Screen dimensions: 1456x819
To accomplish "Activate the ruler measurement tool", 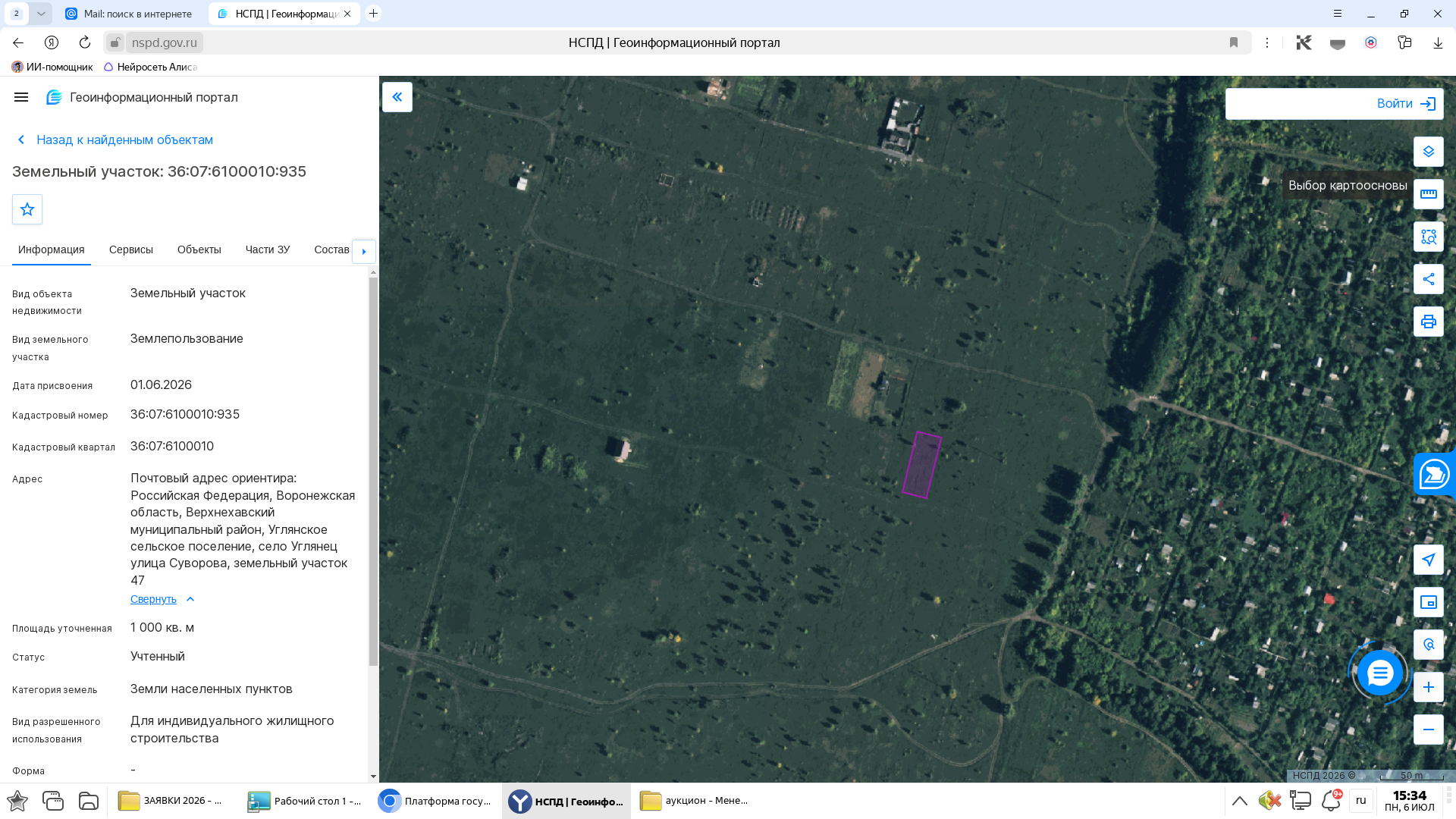I will pos(1429,194).
